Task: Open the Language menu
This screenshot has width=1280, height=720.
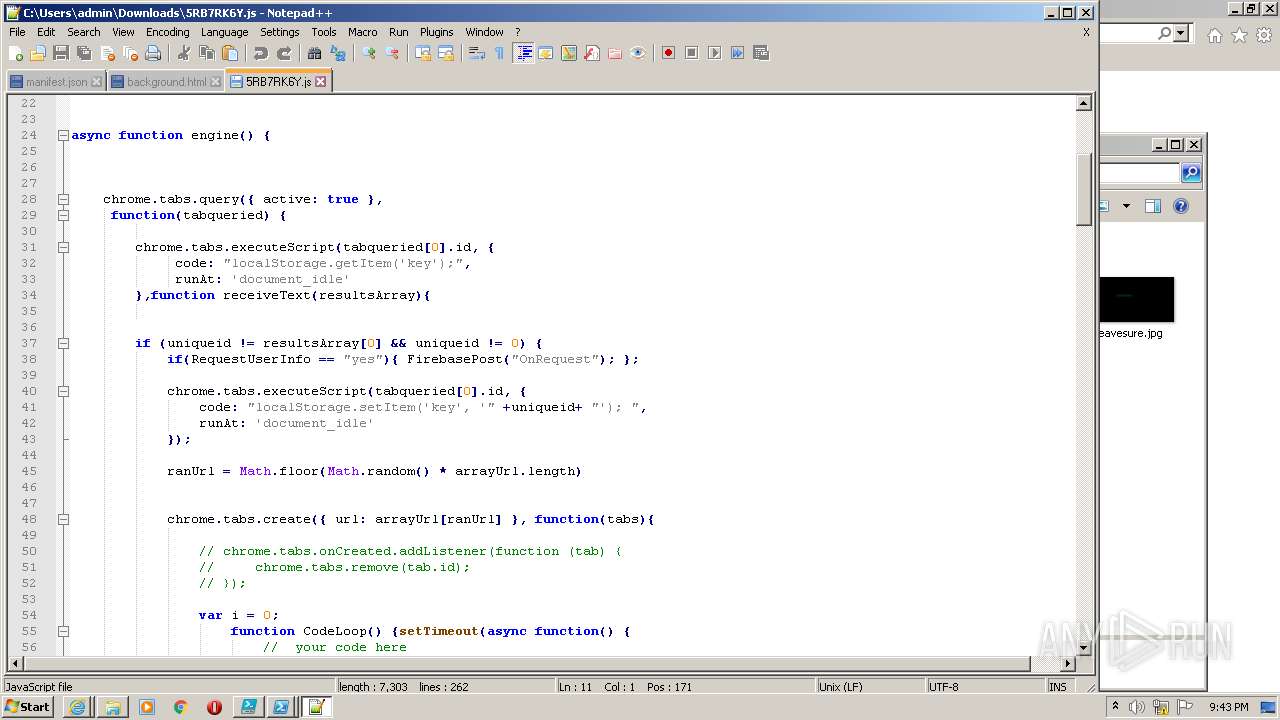Action: tap(224, 32)
